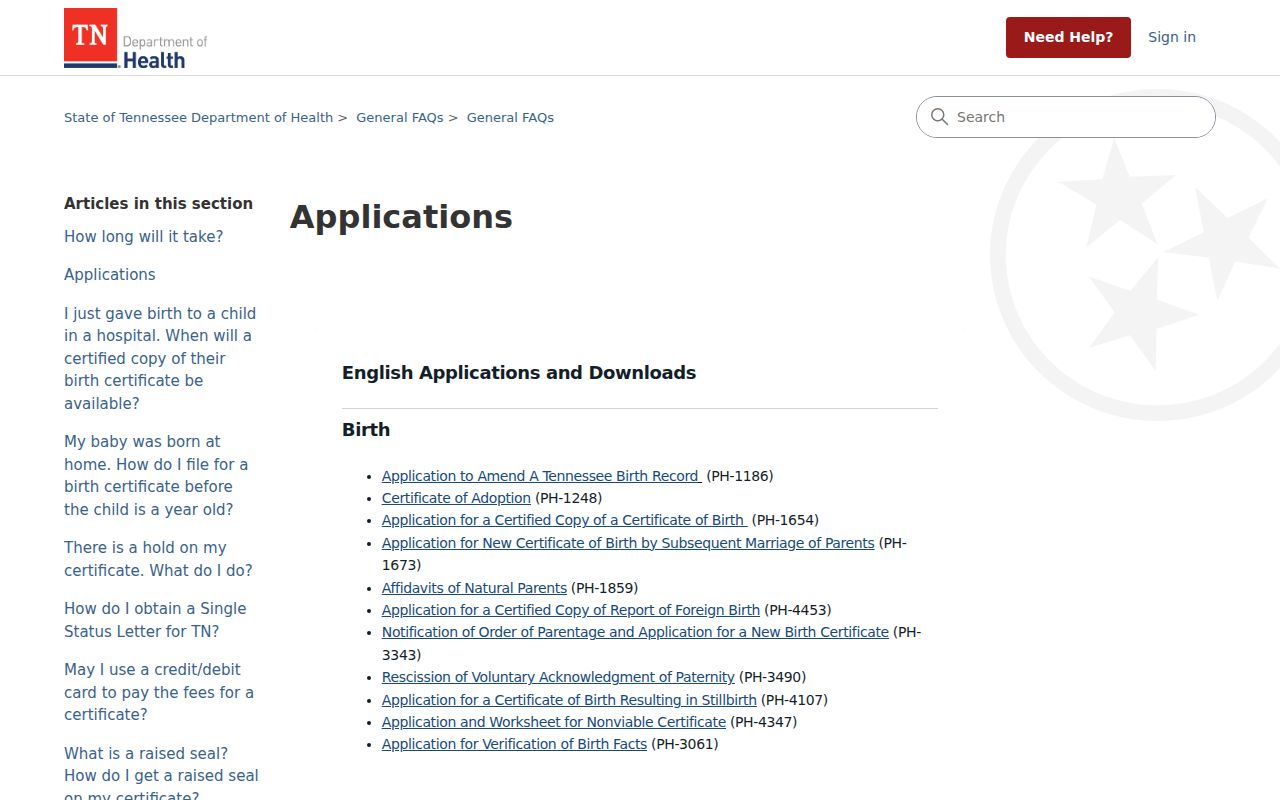
Task: Click the 'Birth' section heading
Action: [x=366, y=430]
